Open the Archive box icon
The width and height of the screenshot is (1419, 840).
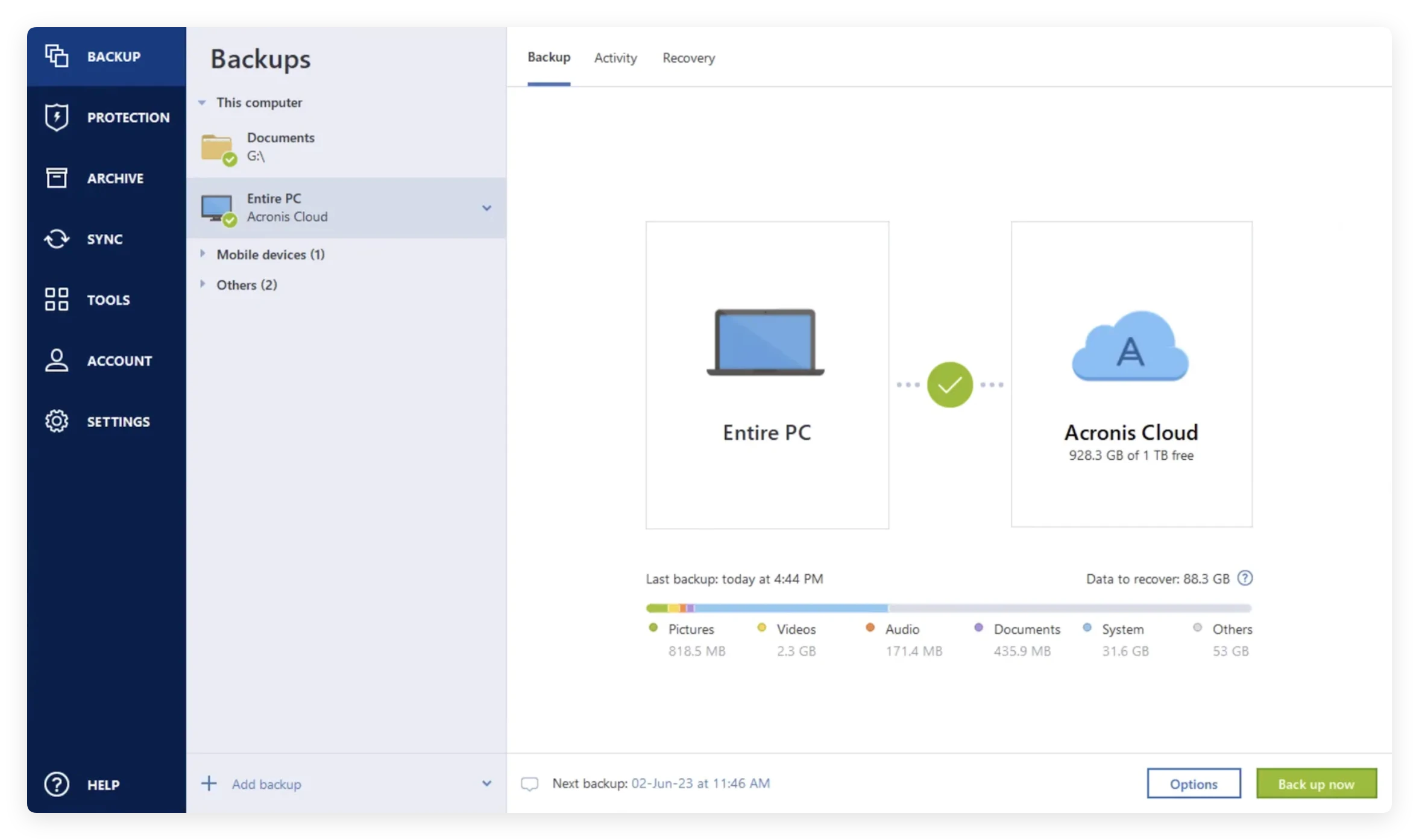[56, 178]
